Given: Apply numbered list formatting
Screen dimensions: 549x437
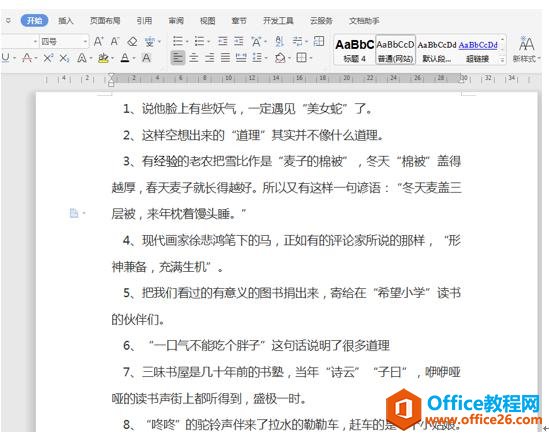Looking at the screenshot, I should tap(199, 41).
